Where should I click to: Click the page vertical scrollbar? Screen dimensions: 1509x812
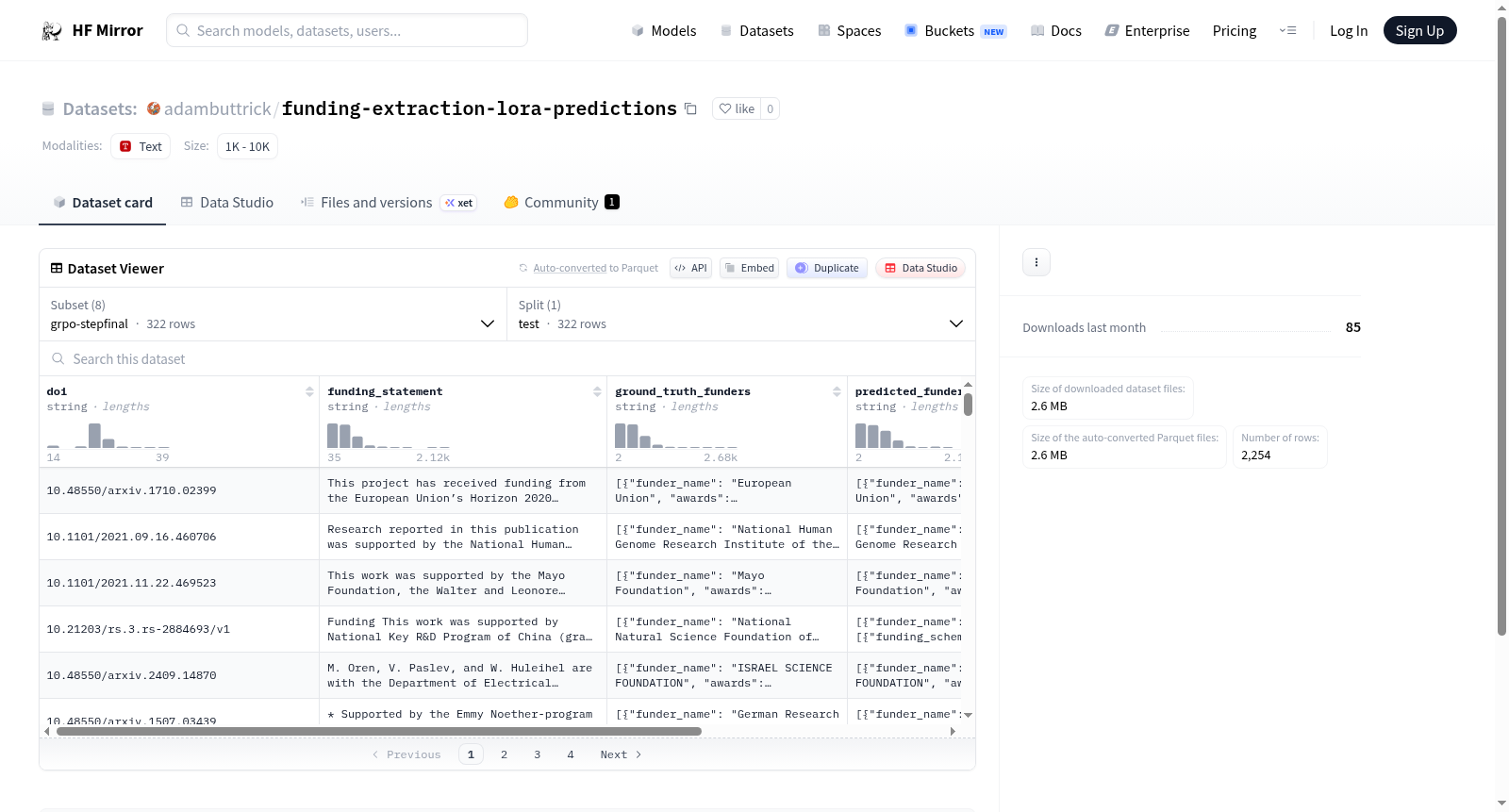(x=1501, y=326)
